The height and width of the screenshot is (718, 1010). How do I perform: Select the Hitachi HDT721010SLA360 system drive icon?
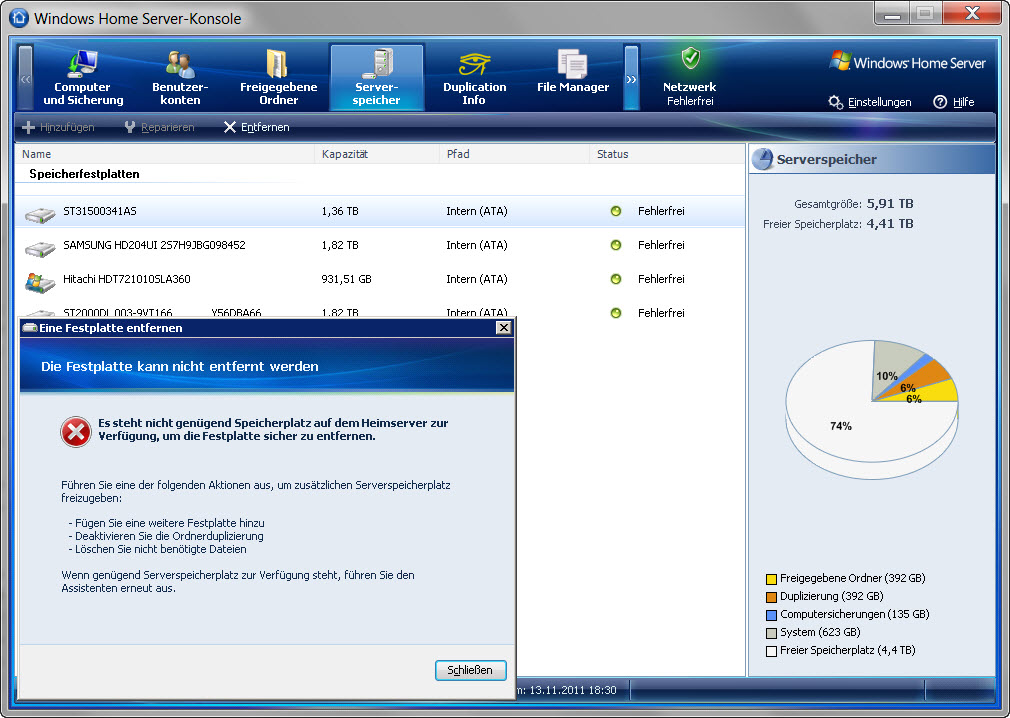(x=40, y=282)
